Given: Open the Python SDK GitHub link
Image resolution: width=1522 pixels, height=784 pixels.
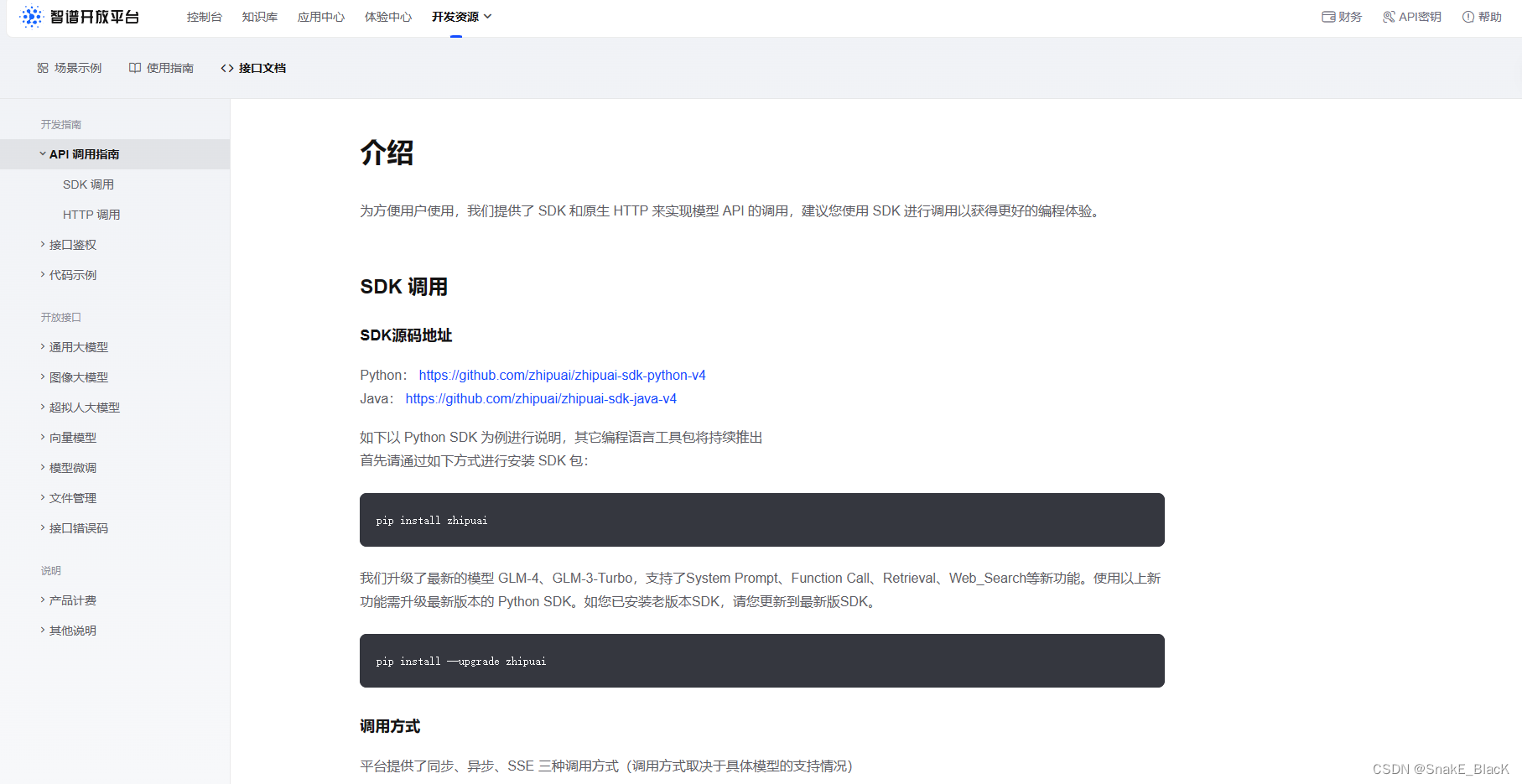Looking at the screenshot, I should pyautogui.click(x=563, y=376).
